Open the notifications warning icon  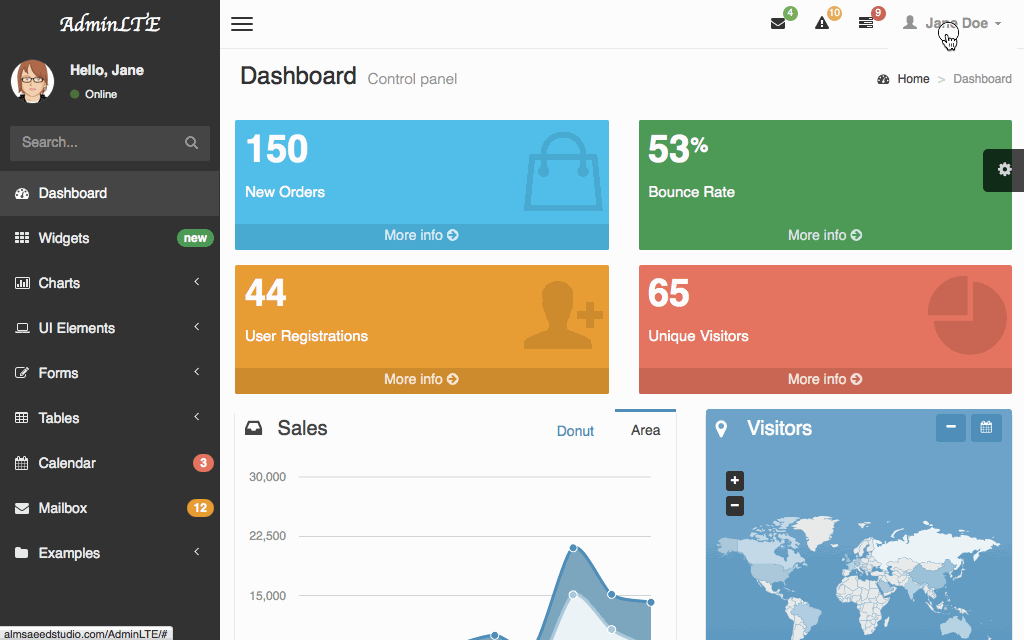click(x=822, y=24)
